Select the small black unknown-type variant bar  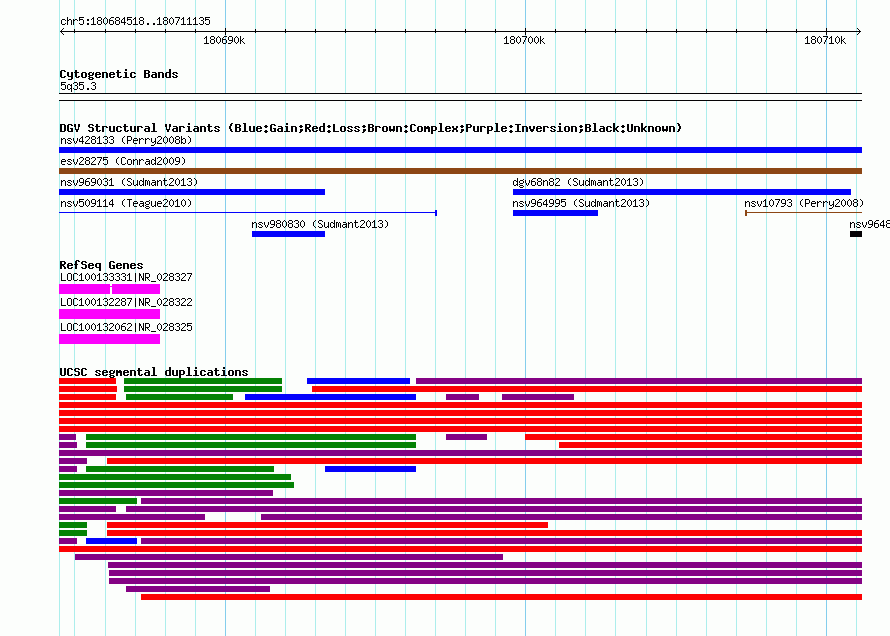(x=856, y=234)
